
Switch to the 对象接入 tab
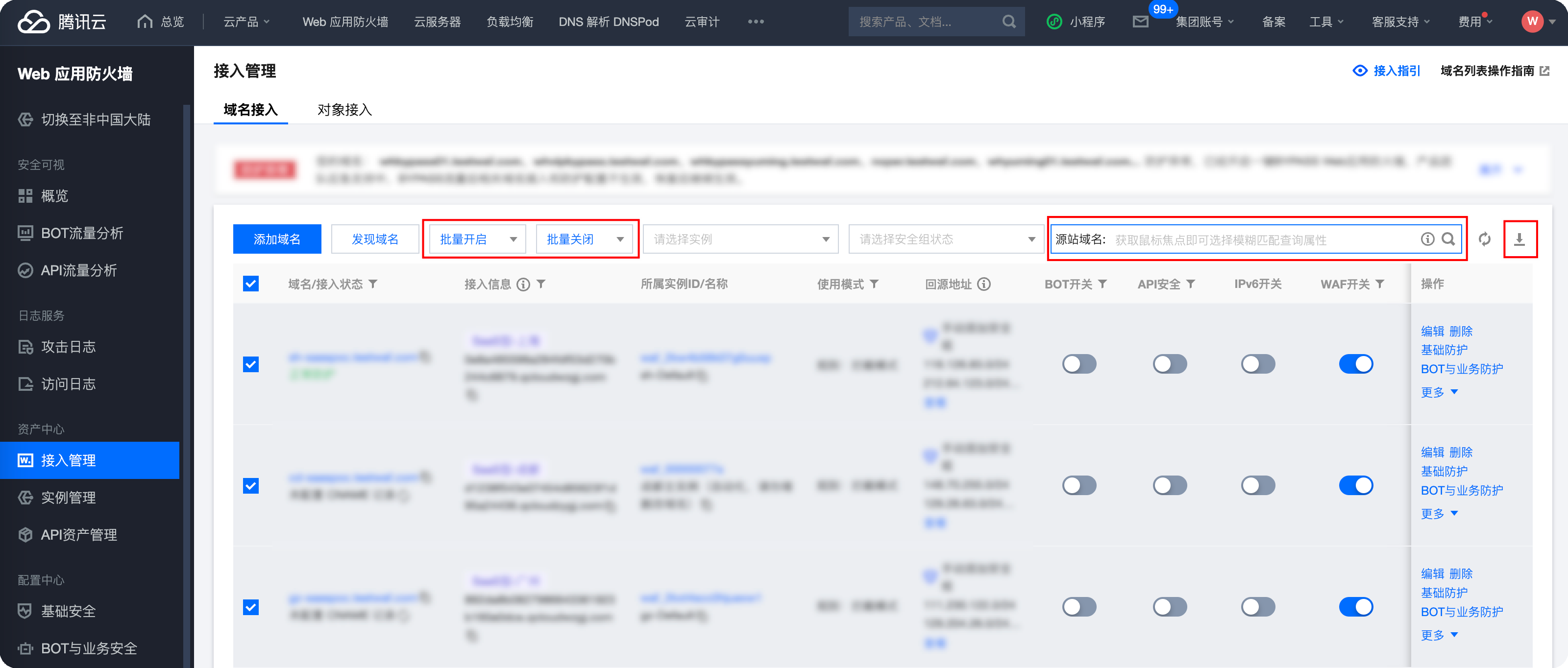click(344, 110)
